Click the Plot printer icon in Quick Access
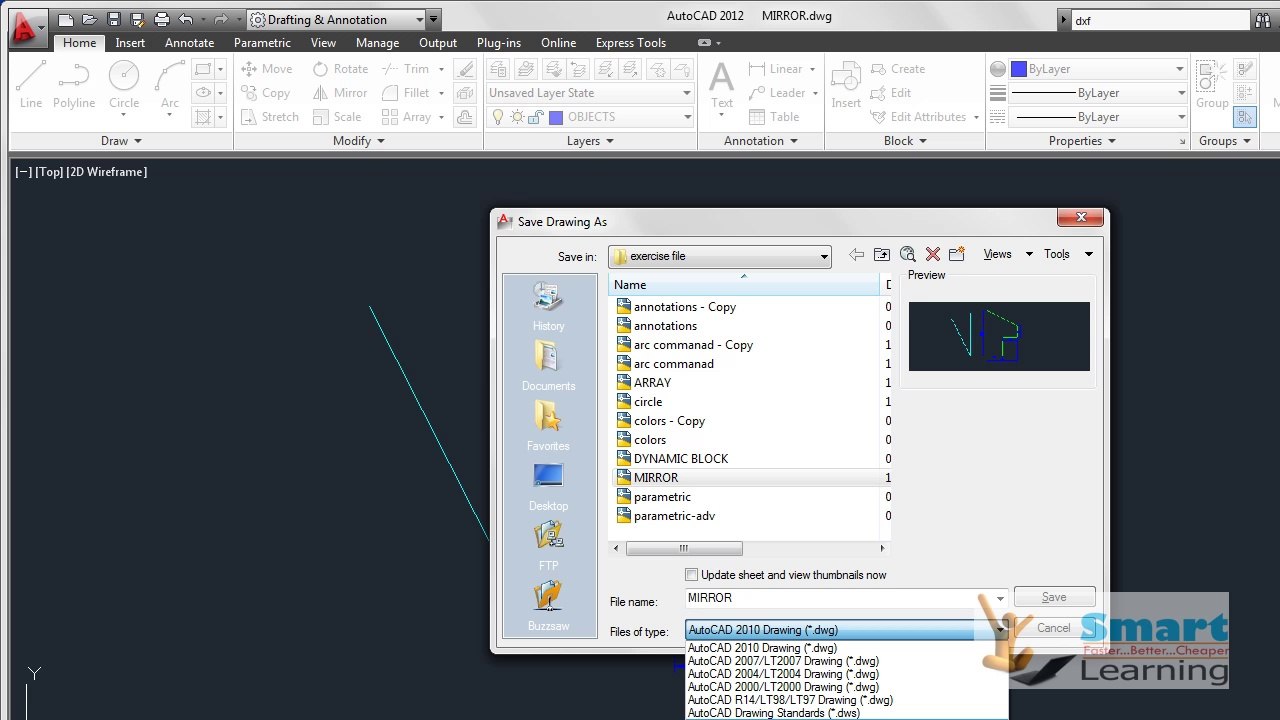This screenshot has height=720, width=1280. (x=162, y=19)
